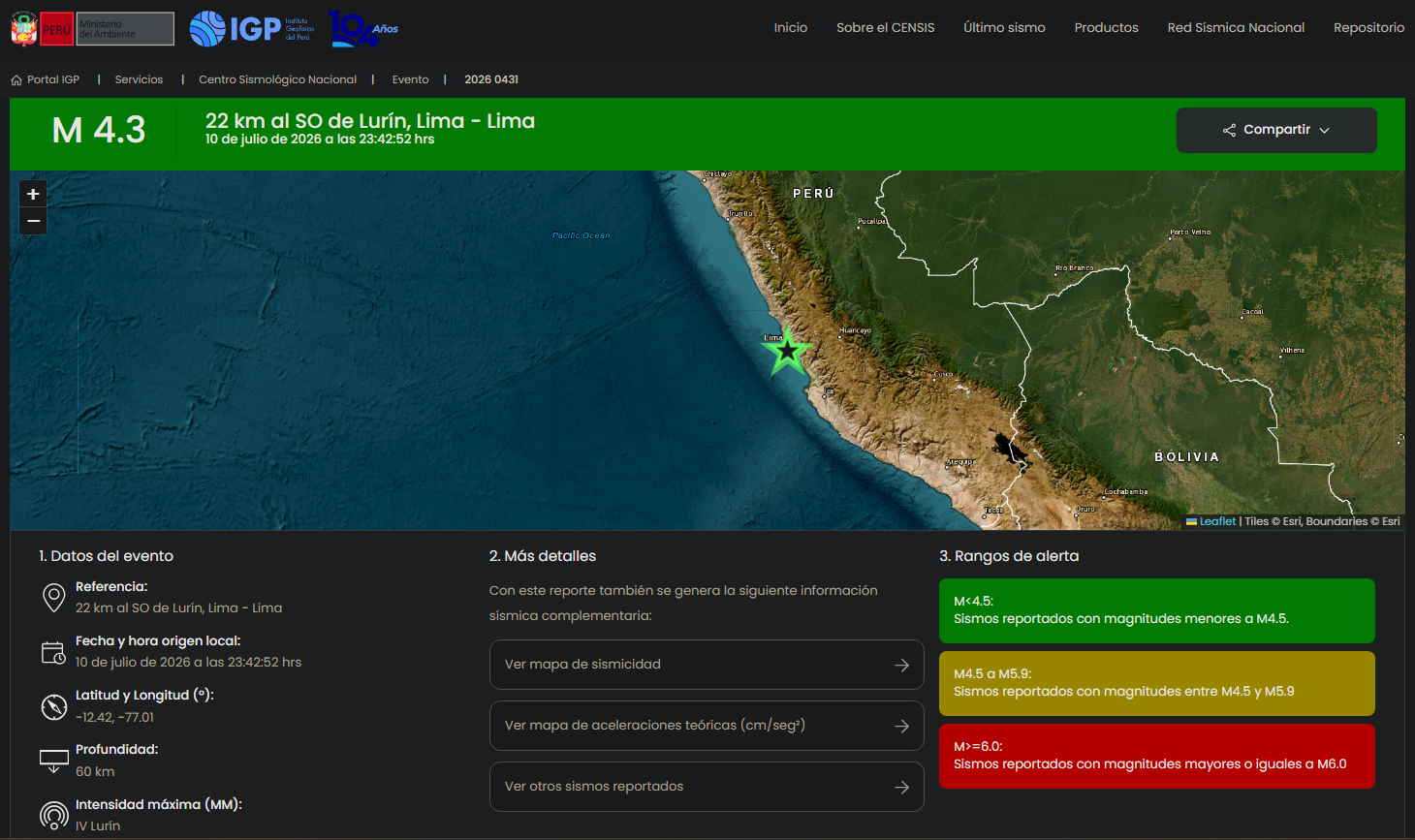Click Fecha y hora origen local value
Screen dimensions: 1415x840
coord(189,663)
